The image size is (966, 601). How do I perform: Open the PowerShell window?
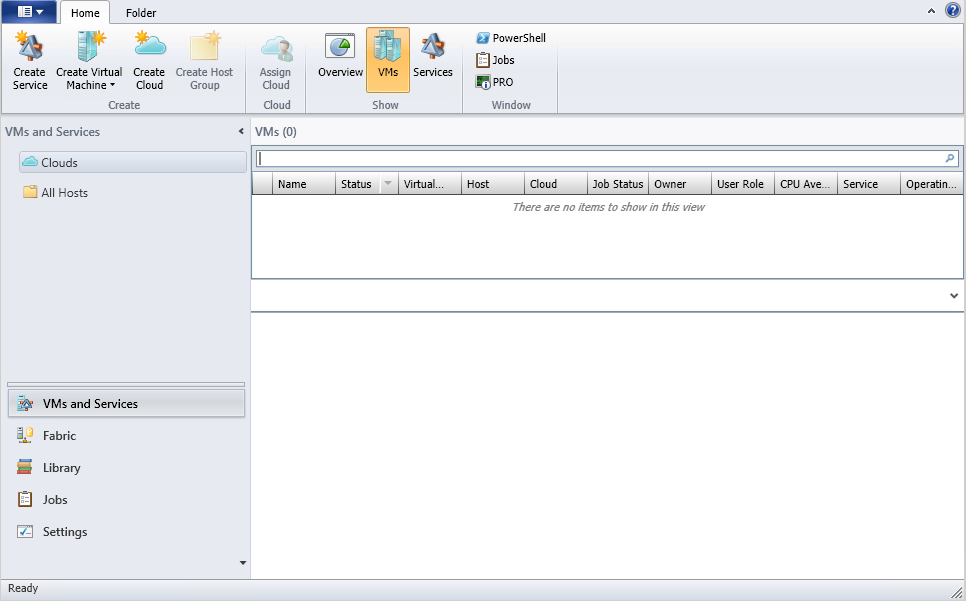(511, 38)
